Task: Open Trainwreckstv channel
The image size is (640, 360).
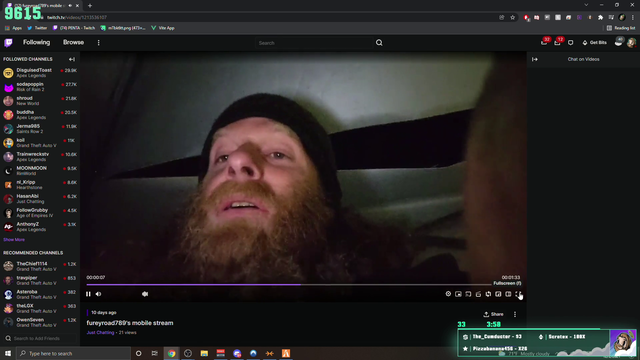Action: point(40,157)
